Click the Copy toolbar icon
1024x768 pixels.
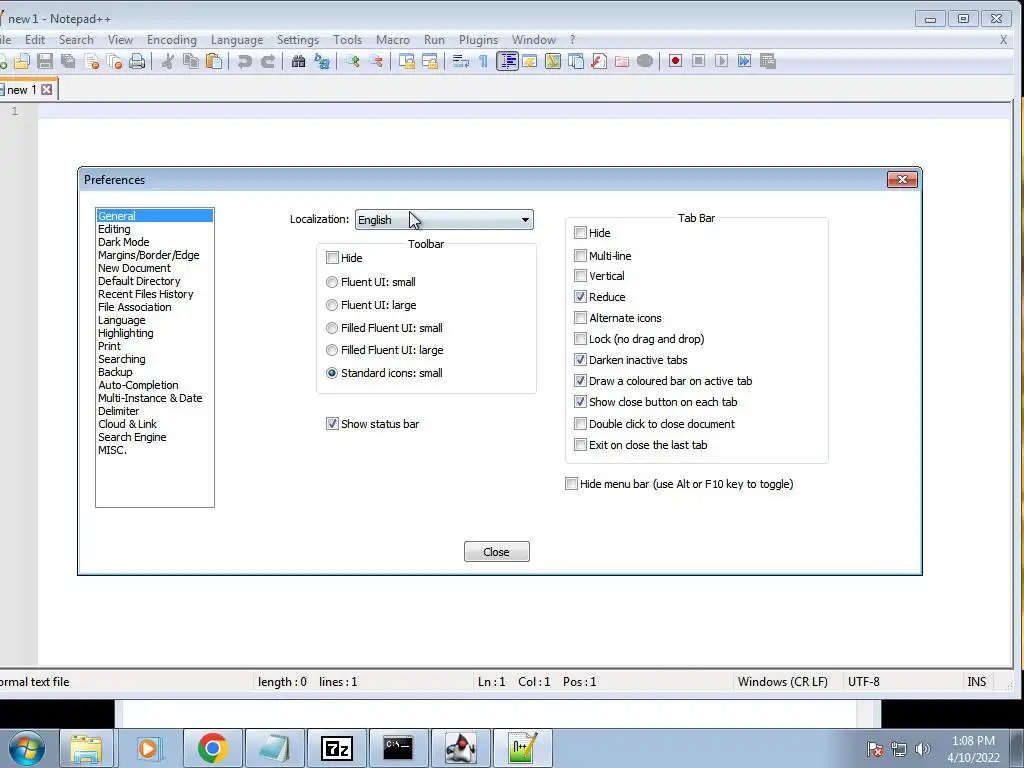click(x=191, y=61)
